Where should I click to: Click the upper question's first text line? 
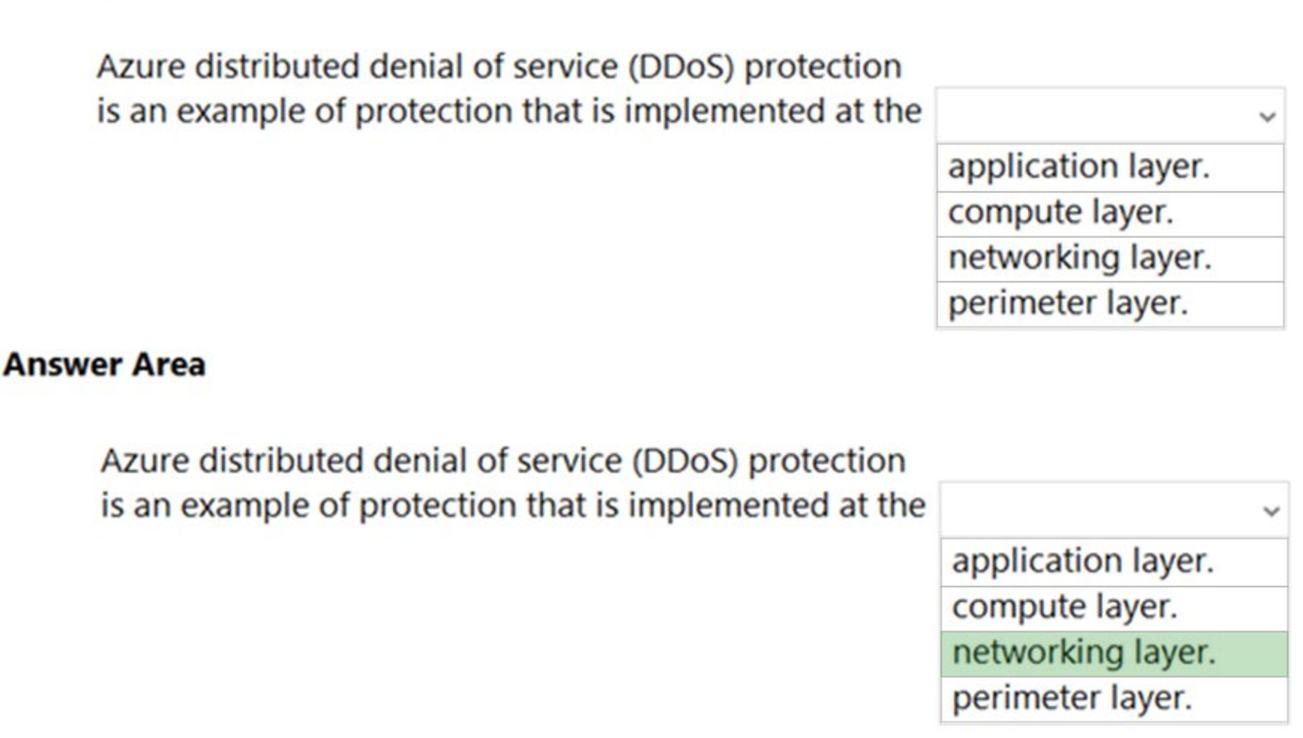[498, 67]
